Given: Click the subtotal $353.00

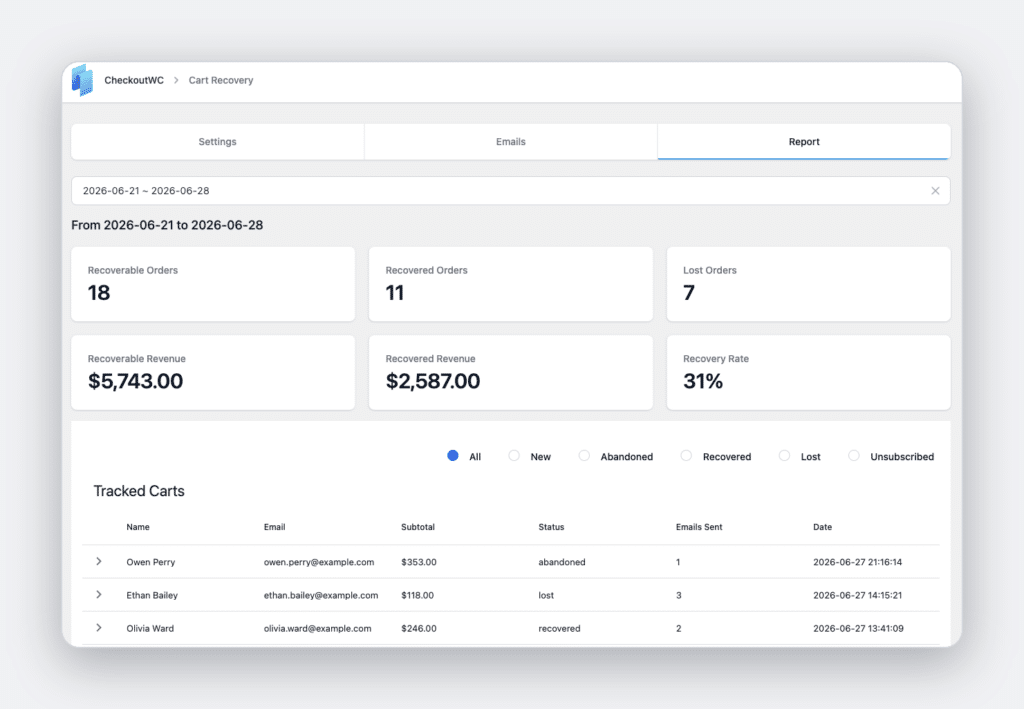Looking at the screenshot, I should (x=419, y=562).
